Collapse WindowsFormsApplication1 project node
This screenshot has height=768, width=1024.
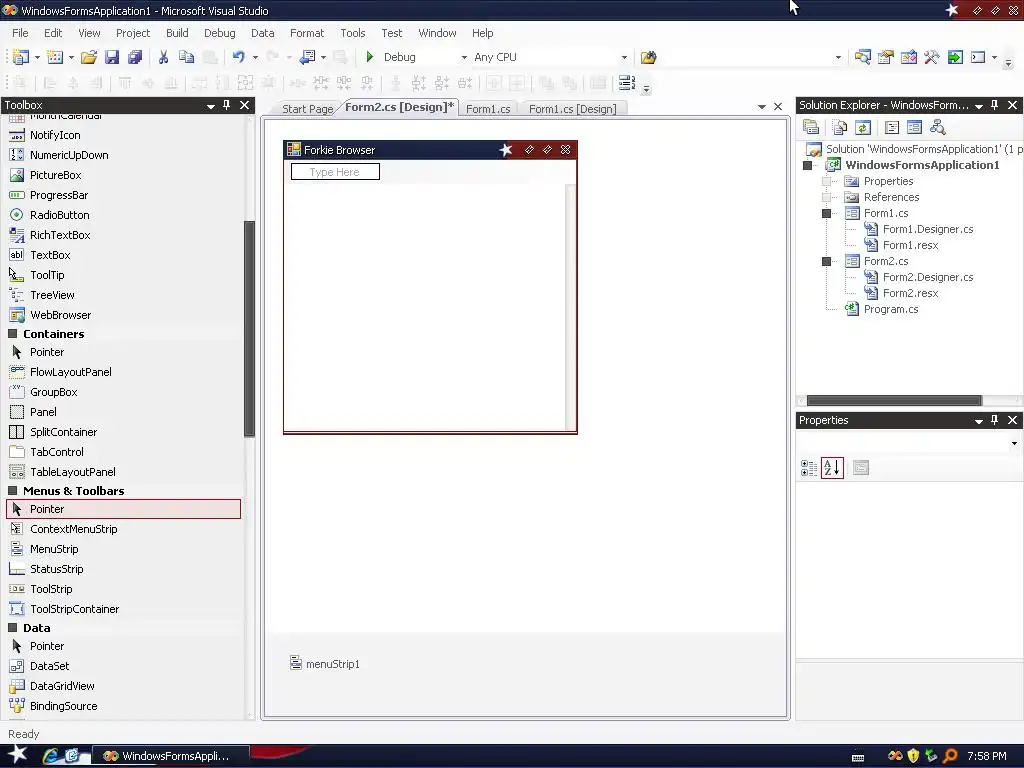tap(807, 165)
